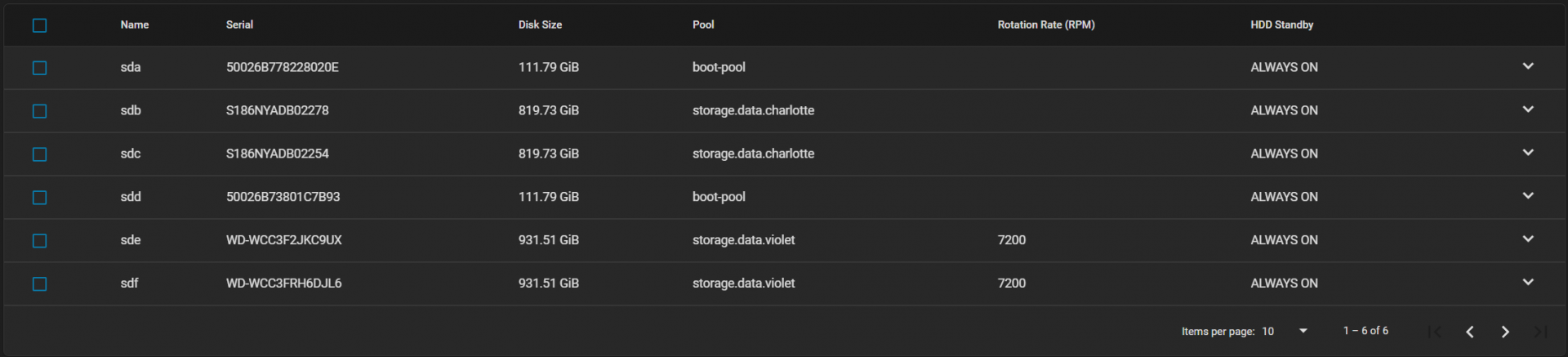Select all disks with header checkbox
The image size is (1568, 357).
coord(39,25)
